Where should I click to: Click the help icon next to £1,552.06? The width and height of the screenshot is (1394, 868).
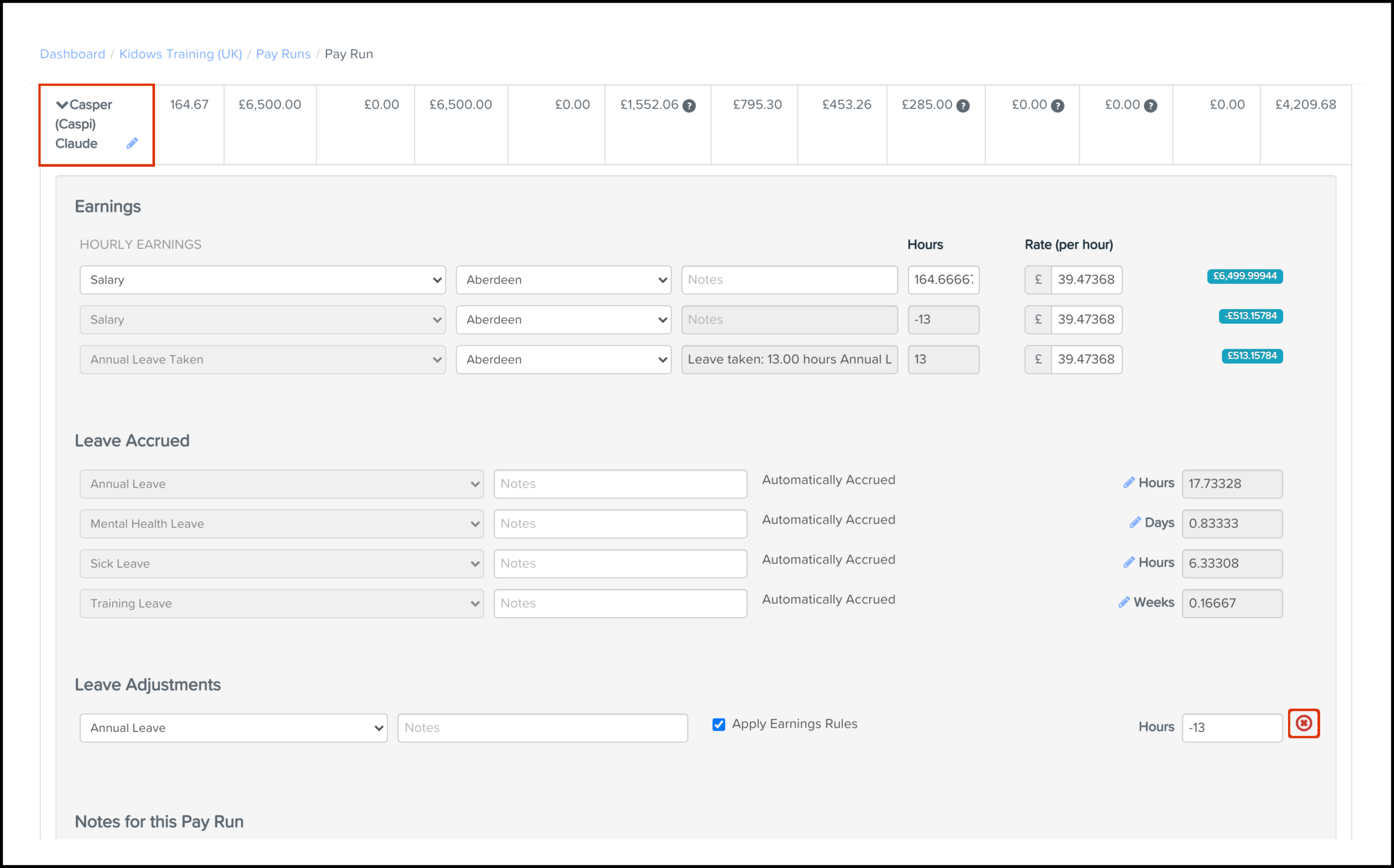click(689, 105)
